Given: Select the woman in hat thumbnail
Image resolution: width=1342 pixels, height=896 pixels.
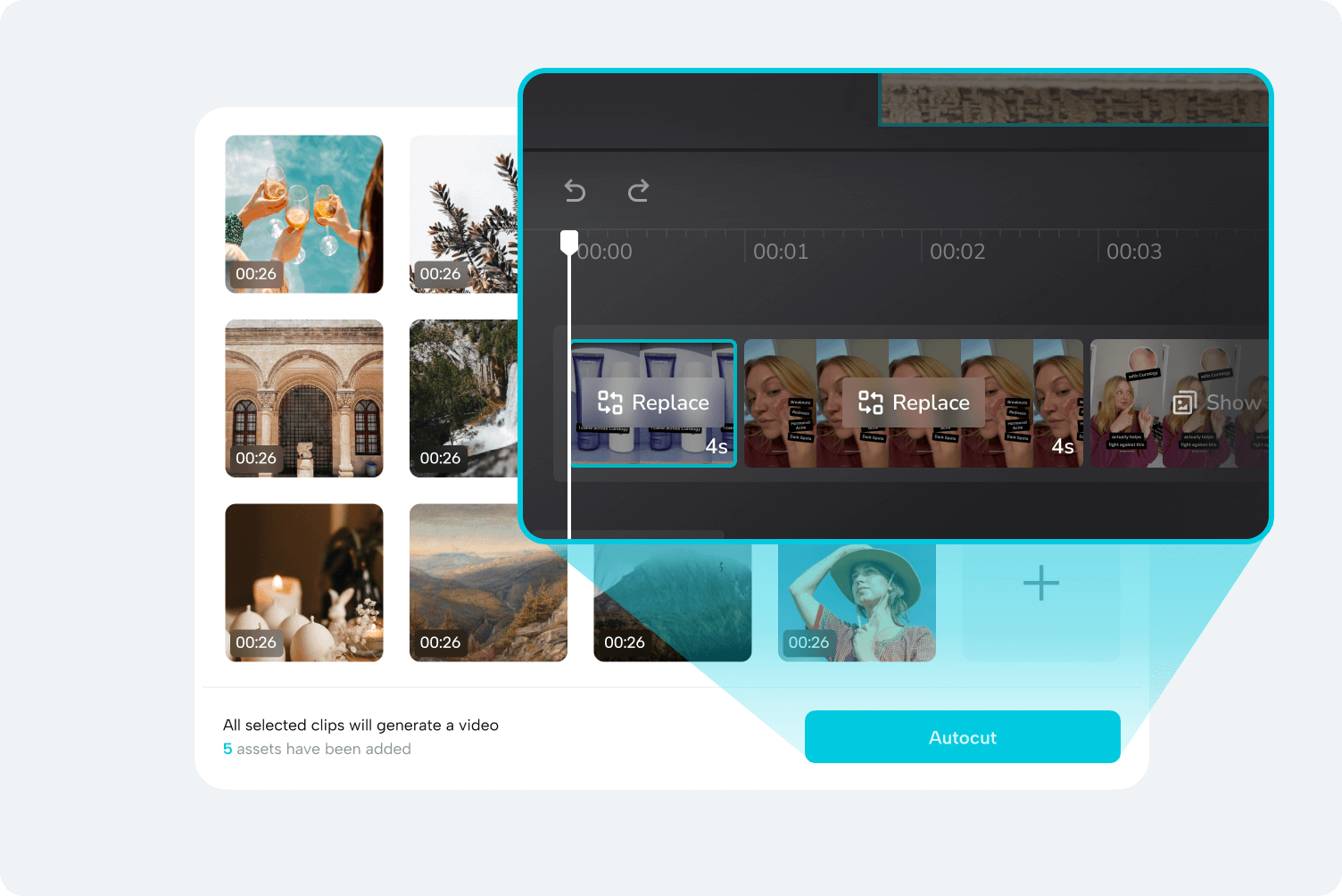Looking at the screenshot, I should (857, 603).
